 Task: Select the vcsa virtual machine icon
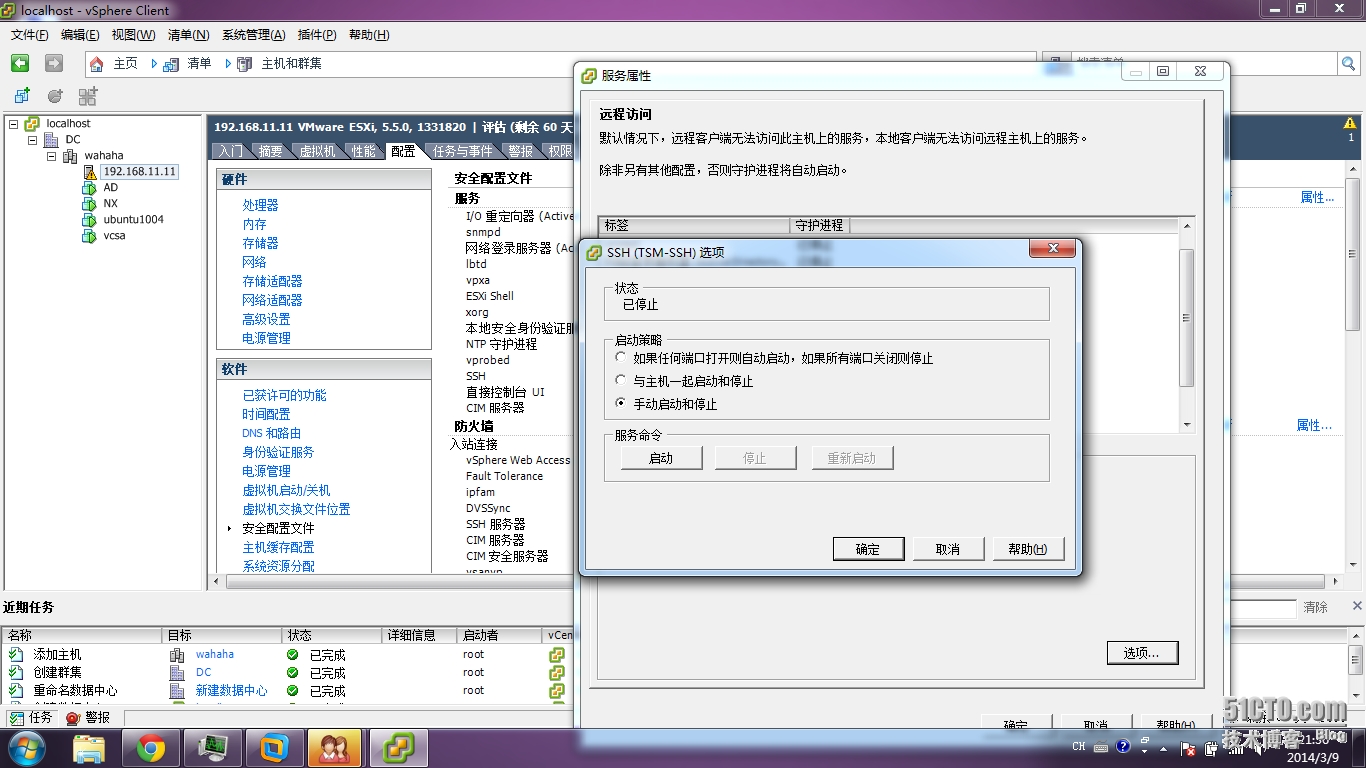89,236
